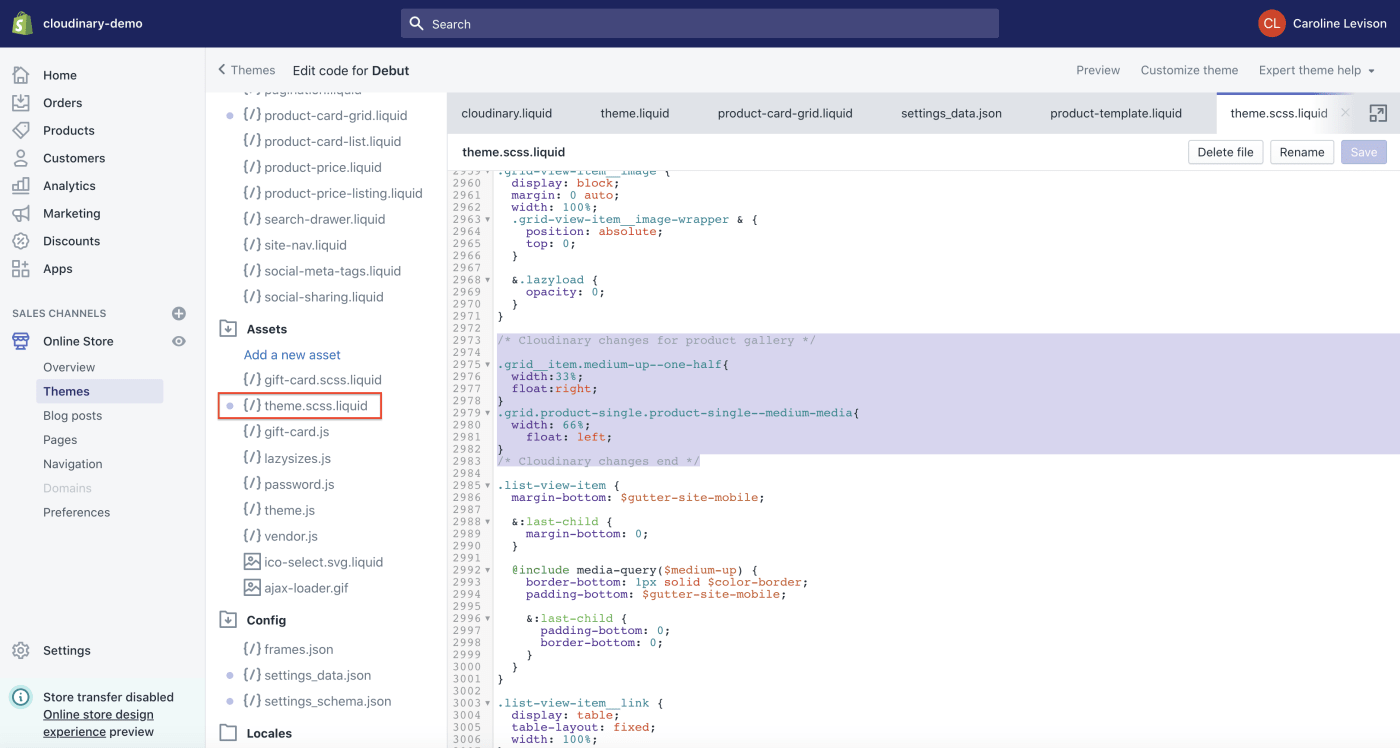The height and width of the screenshot is (748, 1400).
Task: Fold code block at line 2975
Action: pyautogui.click(x=488, y=365)
